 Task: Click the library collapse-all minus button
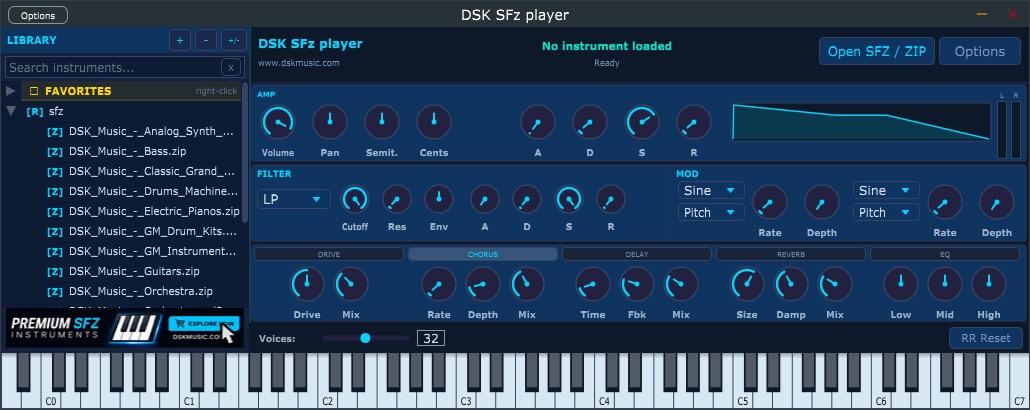point(206,40)
